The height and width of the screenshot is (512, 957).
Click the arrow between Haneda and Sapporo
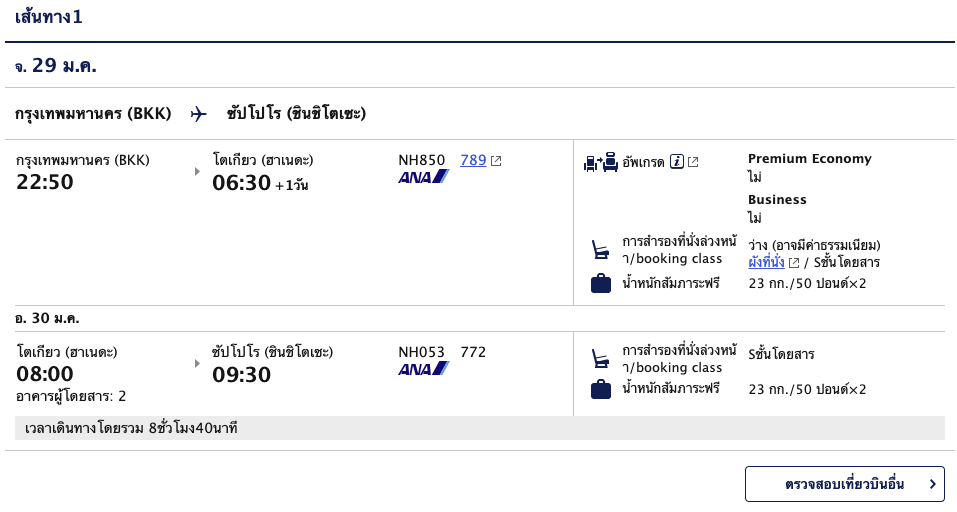tap(197, 363)
